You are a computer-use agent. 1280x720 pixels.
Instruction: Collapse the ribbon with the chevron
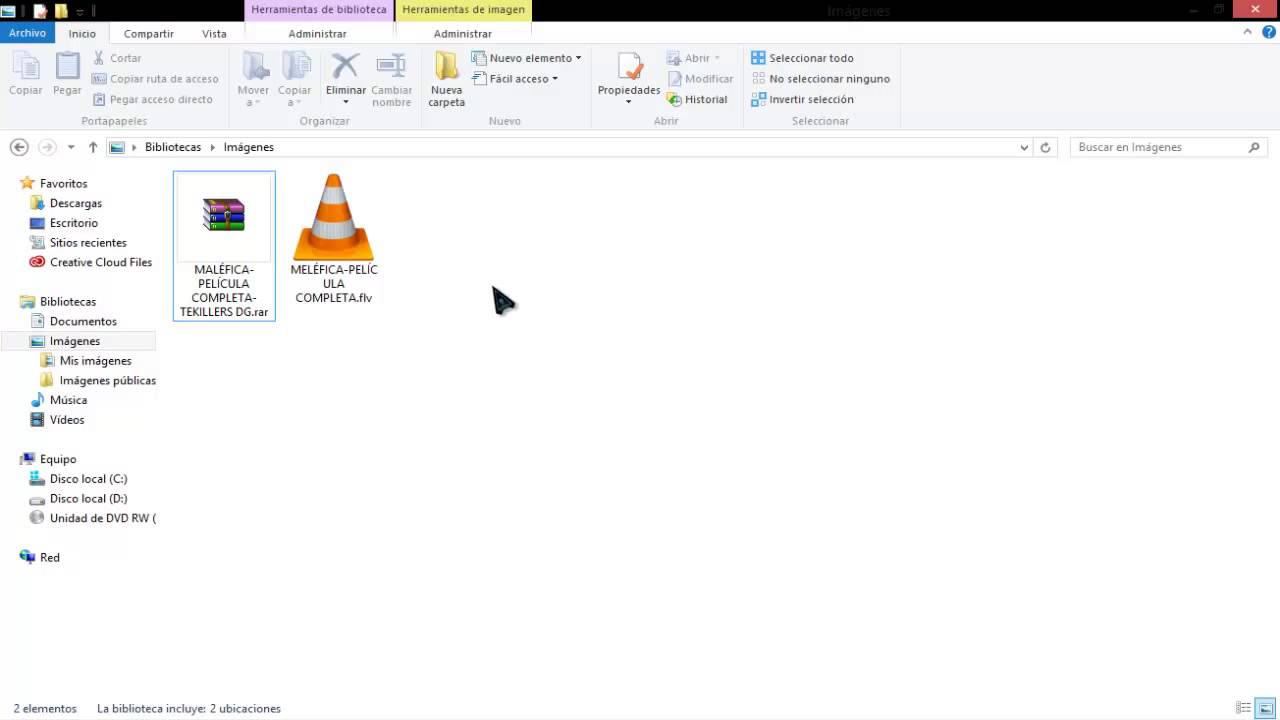[x=1248, y=32]
